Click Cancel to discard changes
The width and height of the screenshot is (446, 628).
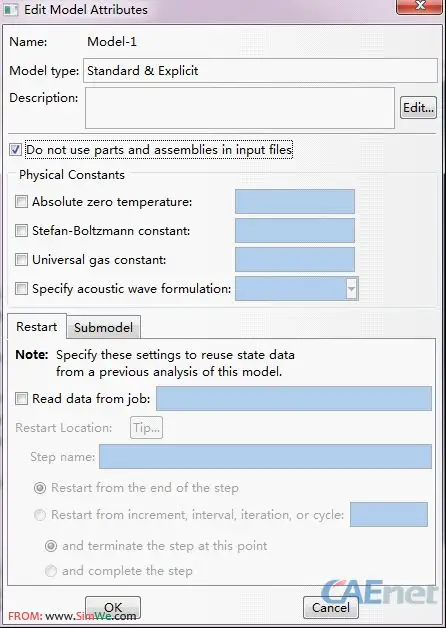point(330,608)
